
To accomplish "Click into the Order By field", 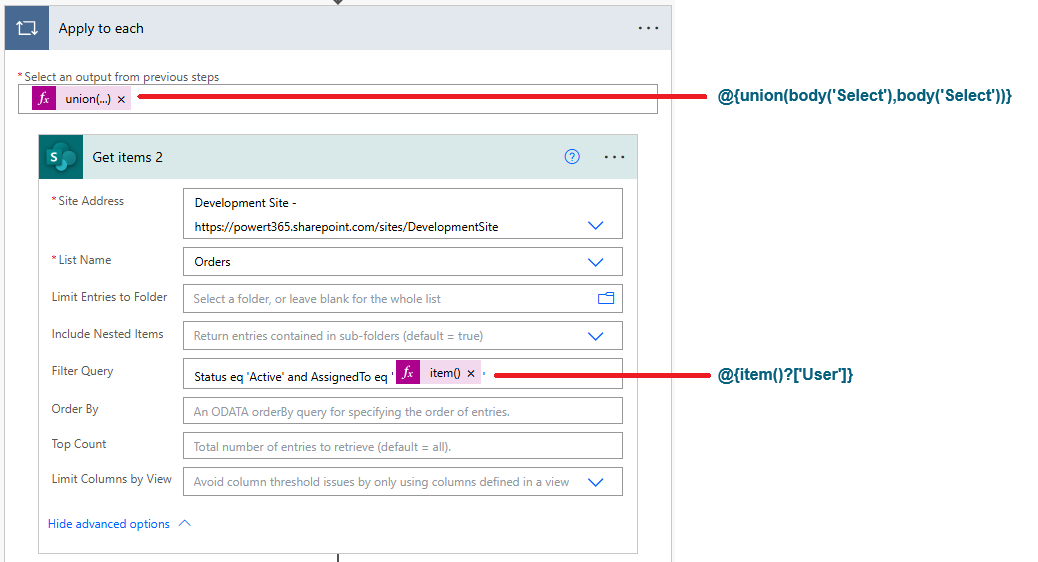I will (x=402, y=411).
